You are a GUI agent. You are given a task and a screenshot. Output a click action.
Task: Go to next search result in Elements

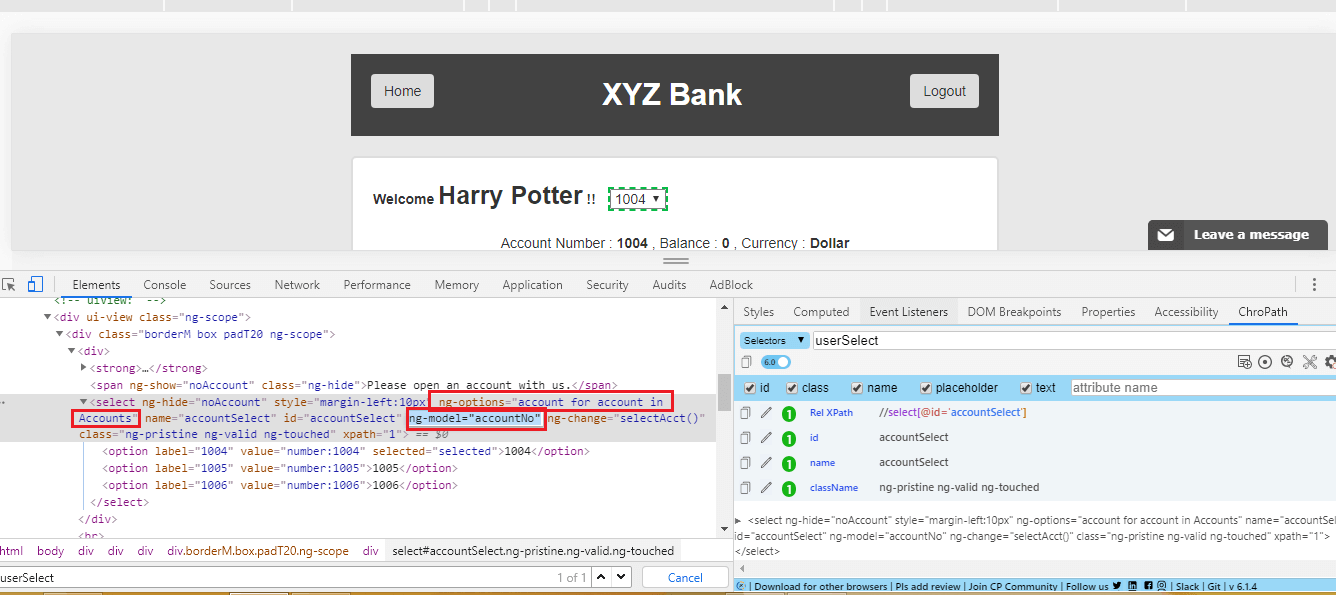[622, 577]
